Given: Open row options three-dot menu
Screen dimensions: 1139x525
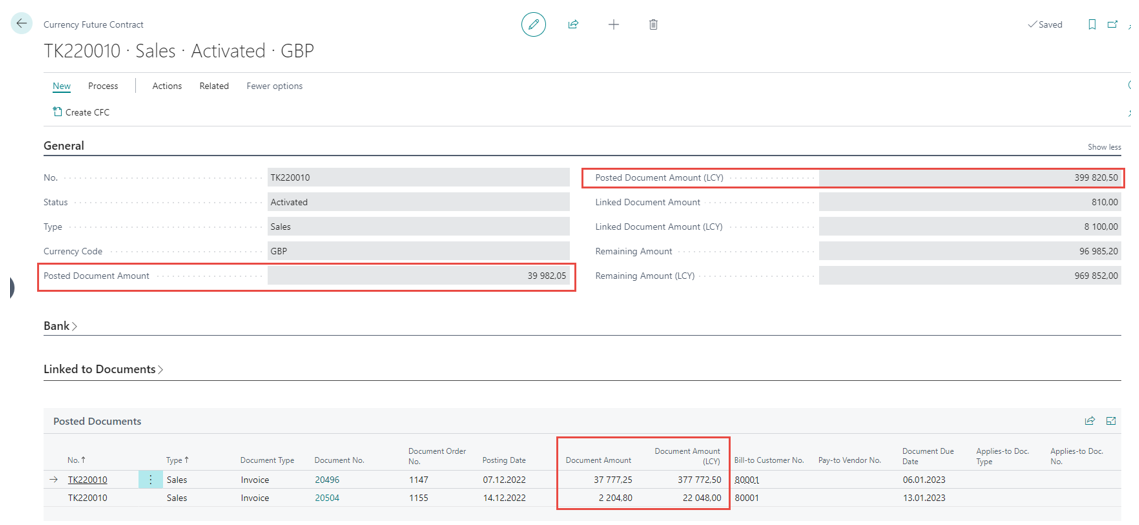Looking at the screenshot, I should pyautogui.click(x=151, y=480).
